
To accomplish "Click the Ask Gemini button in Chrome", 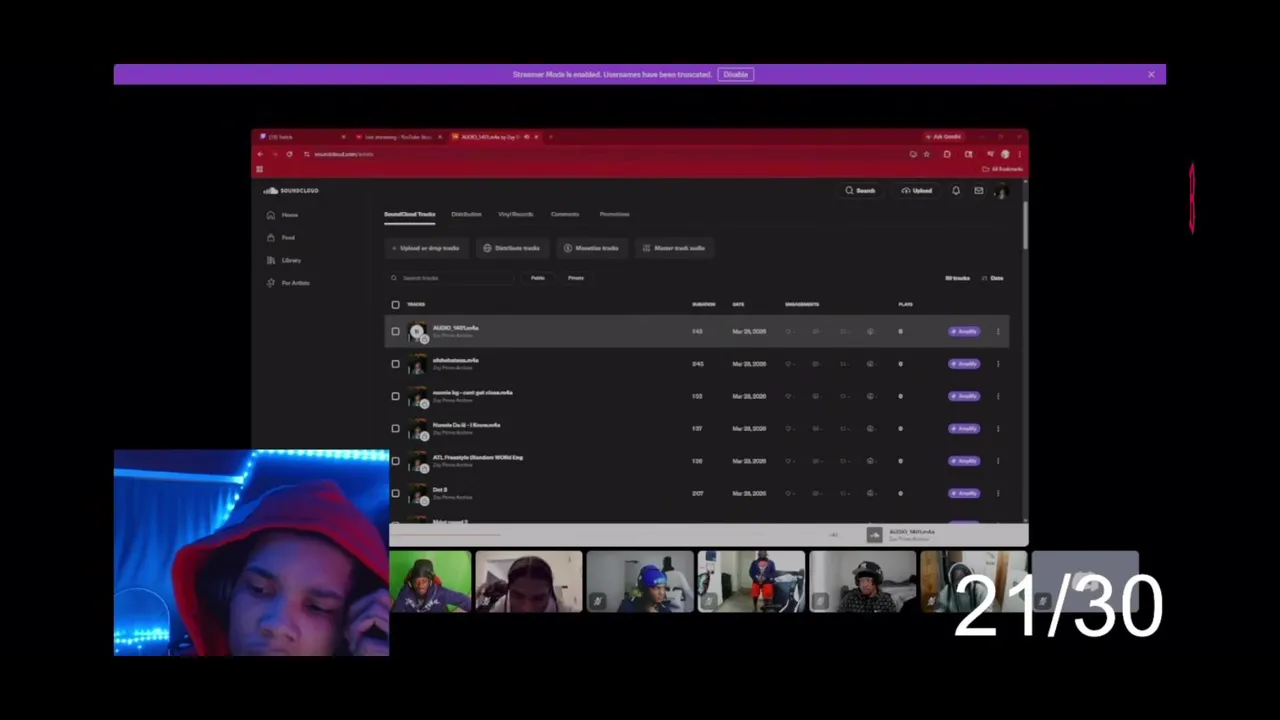I will (x=946, y=136).
